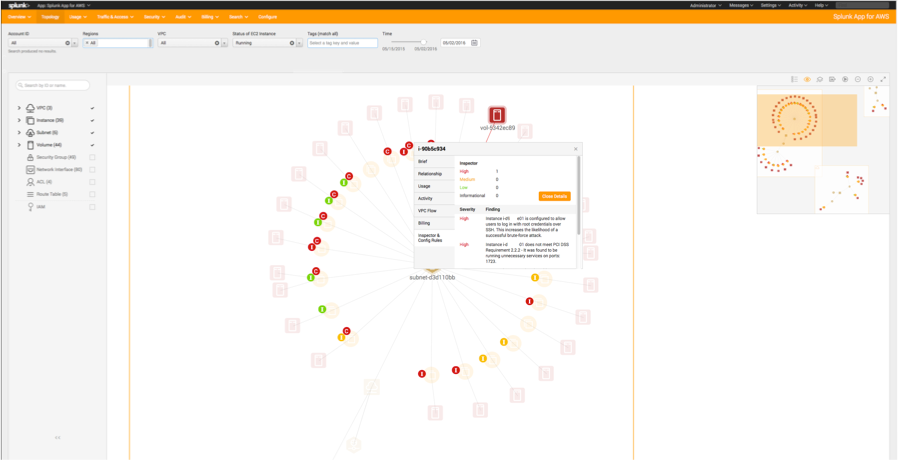Open the Help menu
This screenshot has width=898, height=460.
coord(822,5)
